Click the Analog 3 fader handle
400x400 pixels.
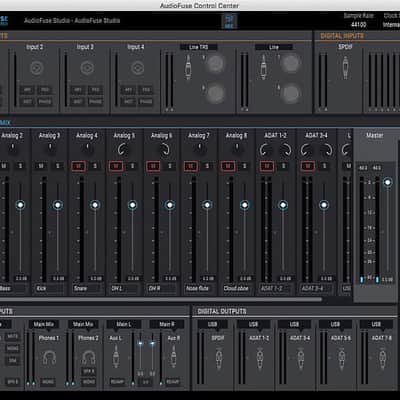tap(58, 205)
